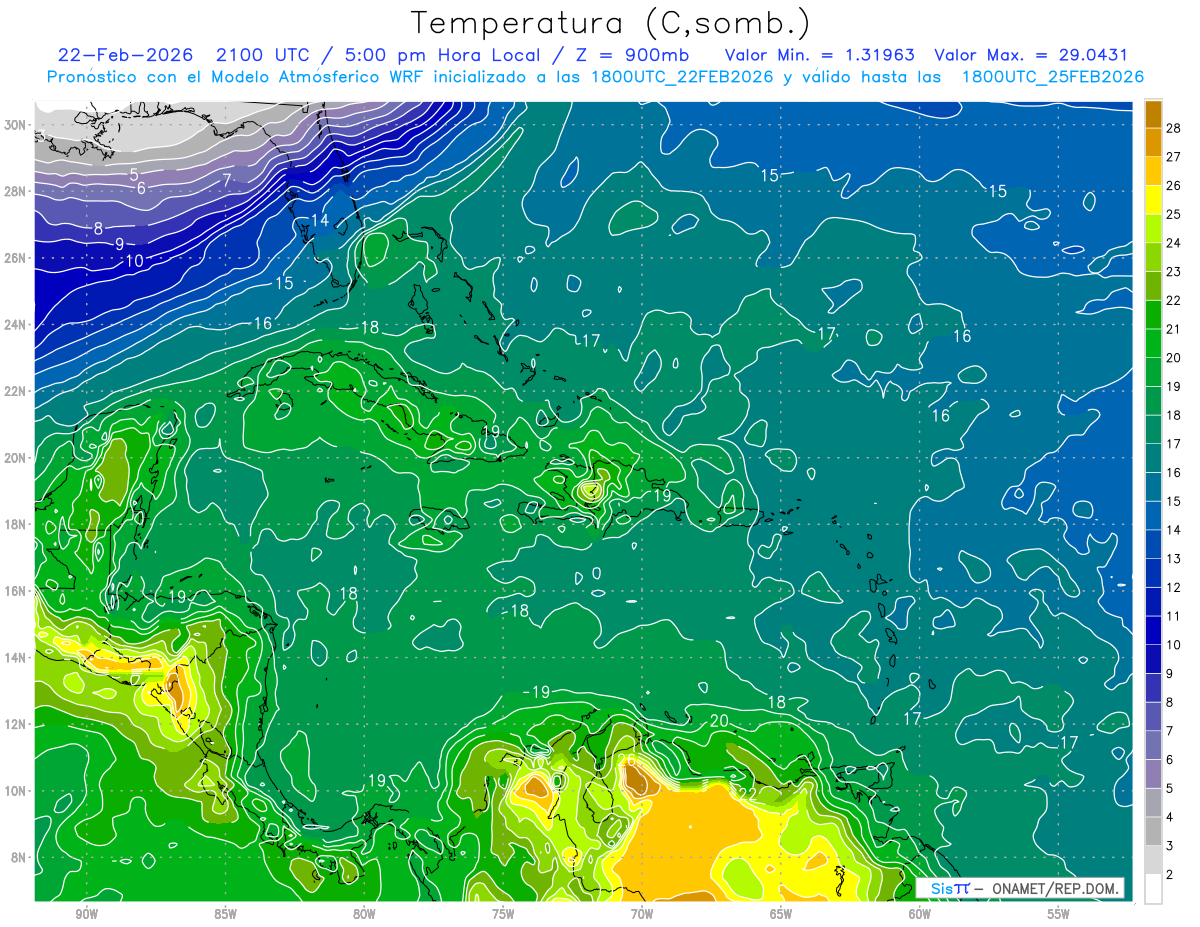Click the 10N latitude axis label
This screenshot has width=1200, height=927.
coord(16,791)
